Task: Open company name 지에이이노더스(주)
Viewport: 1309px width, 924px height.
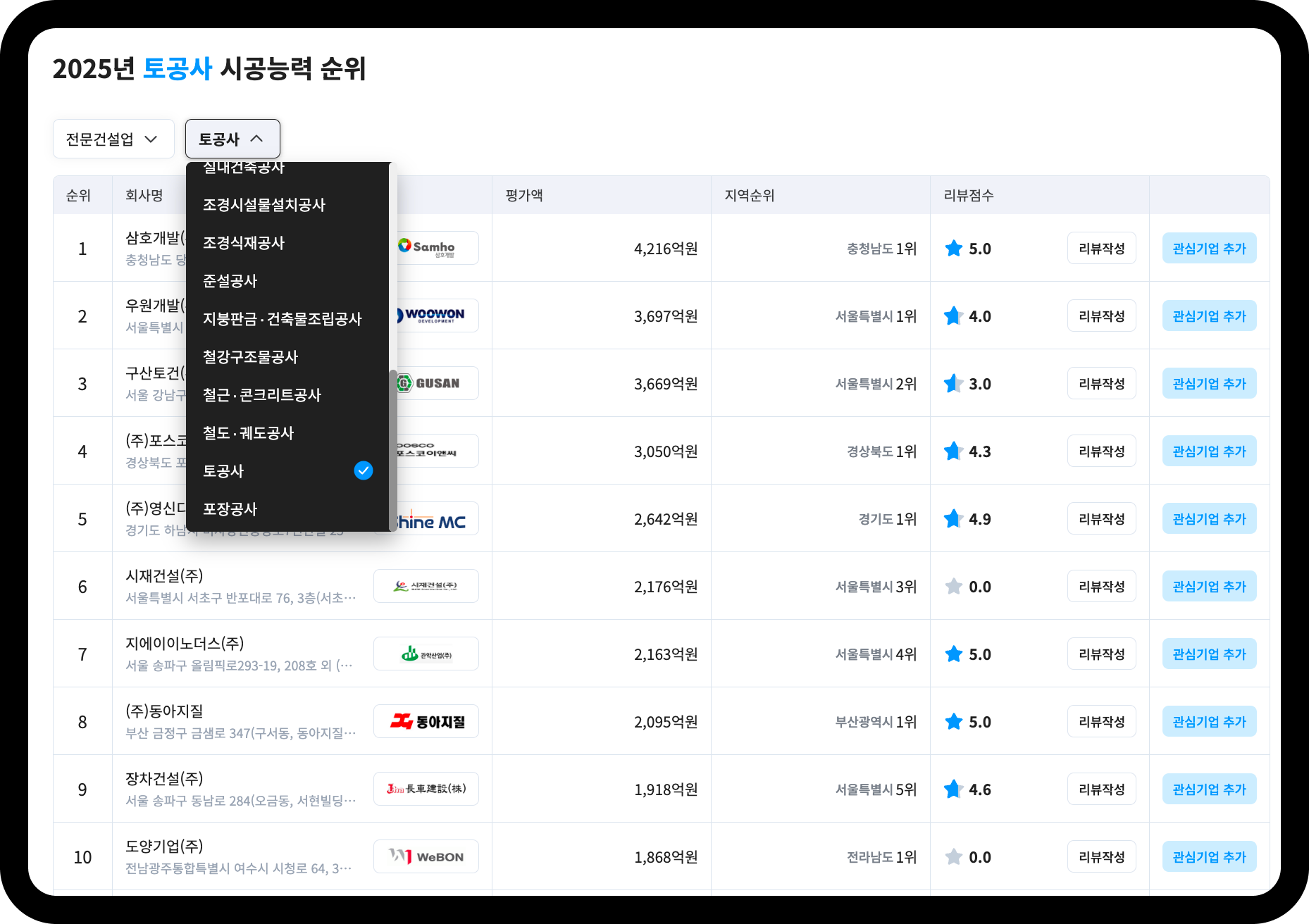Action: pos(185,644)
